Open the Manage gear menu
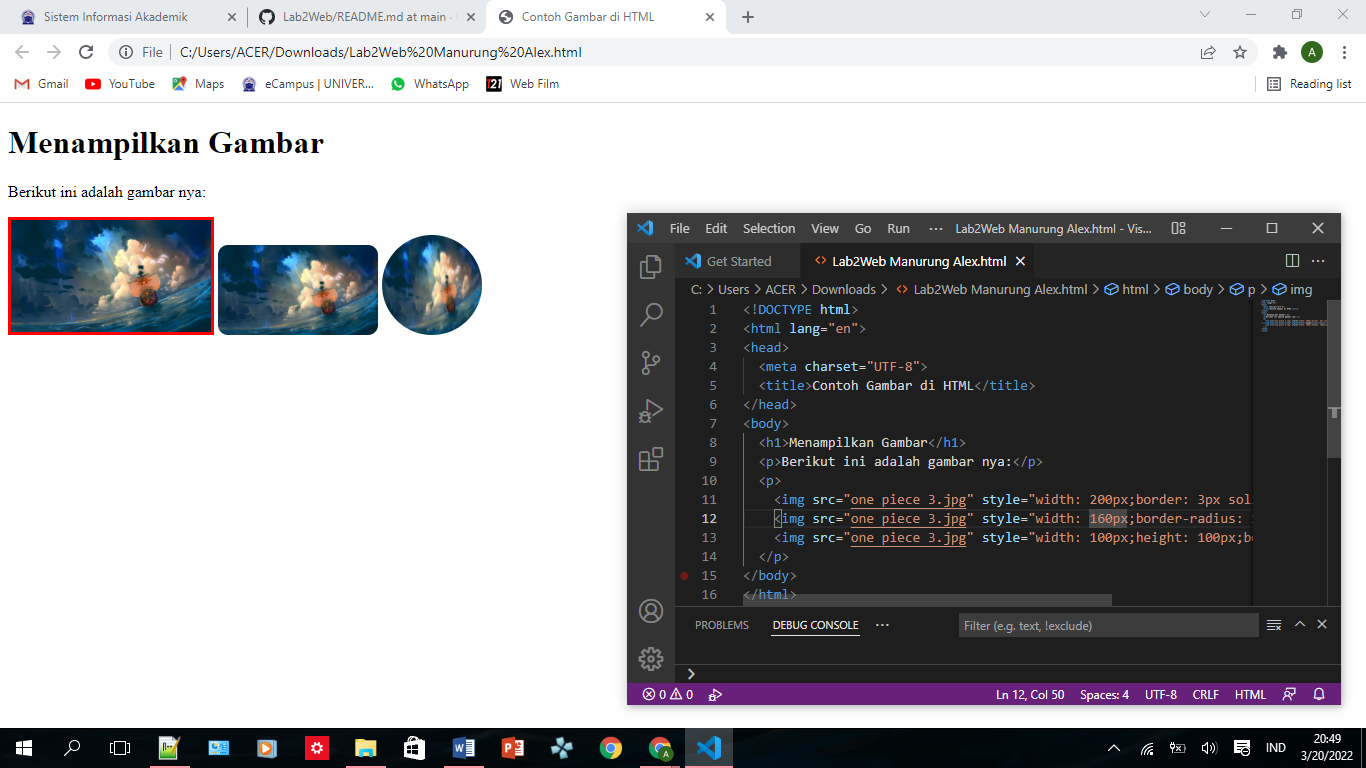This screenshot has width=1366, height=768. [x=651, y=659]
